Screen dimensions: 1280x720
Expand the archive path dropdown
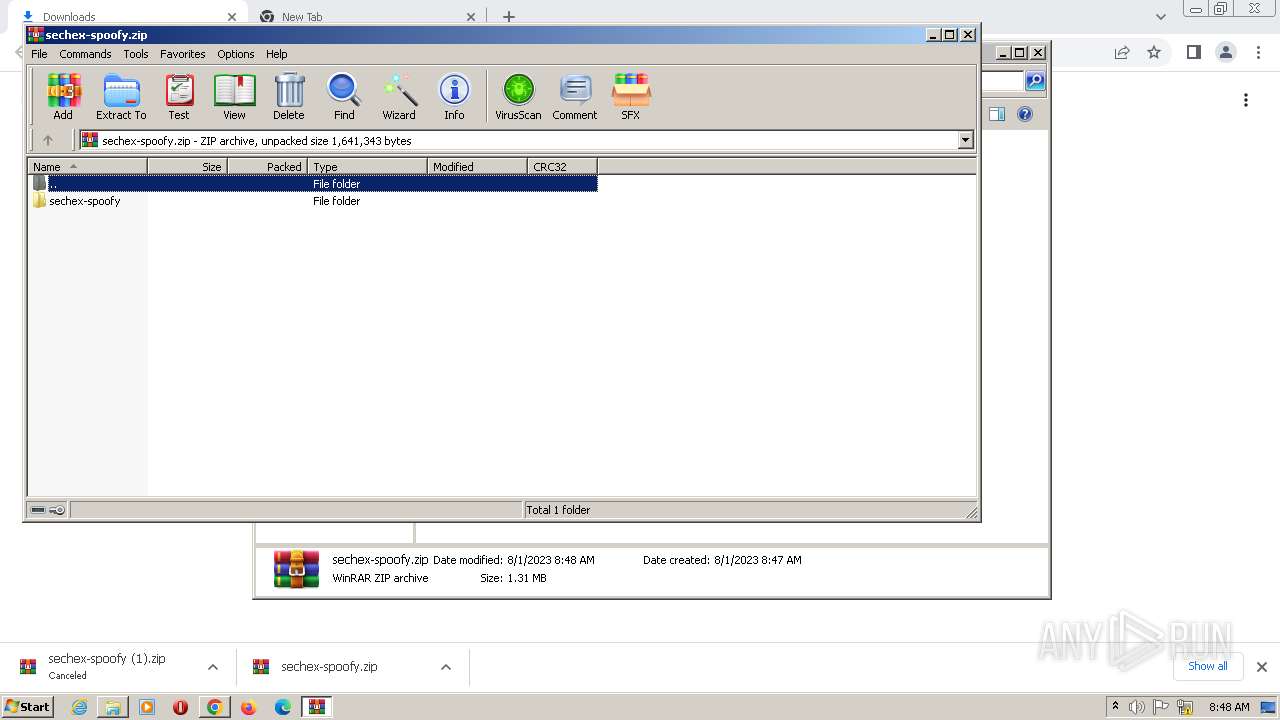(x=966, y=141)
